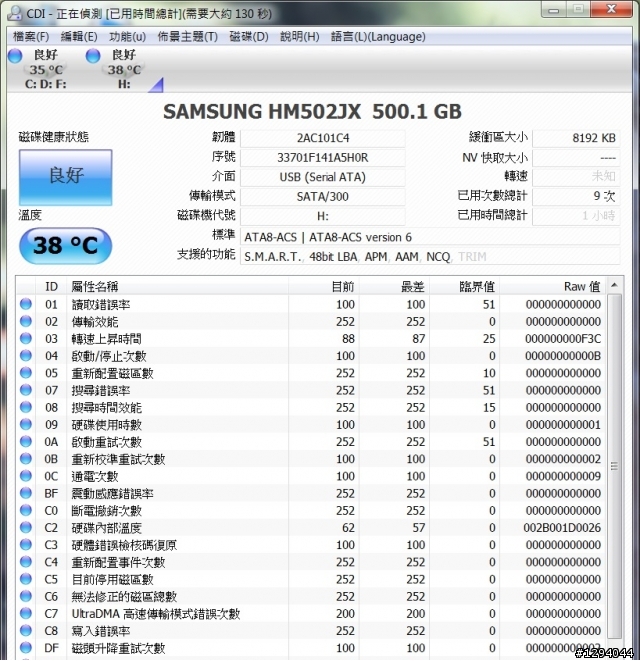Screen dimensions: 640x661
Task: Open the 功能(u) menu
Action: [x=127, y=37]
